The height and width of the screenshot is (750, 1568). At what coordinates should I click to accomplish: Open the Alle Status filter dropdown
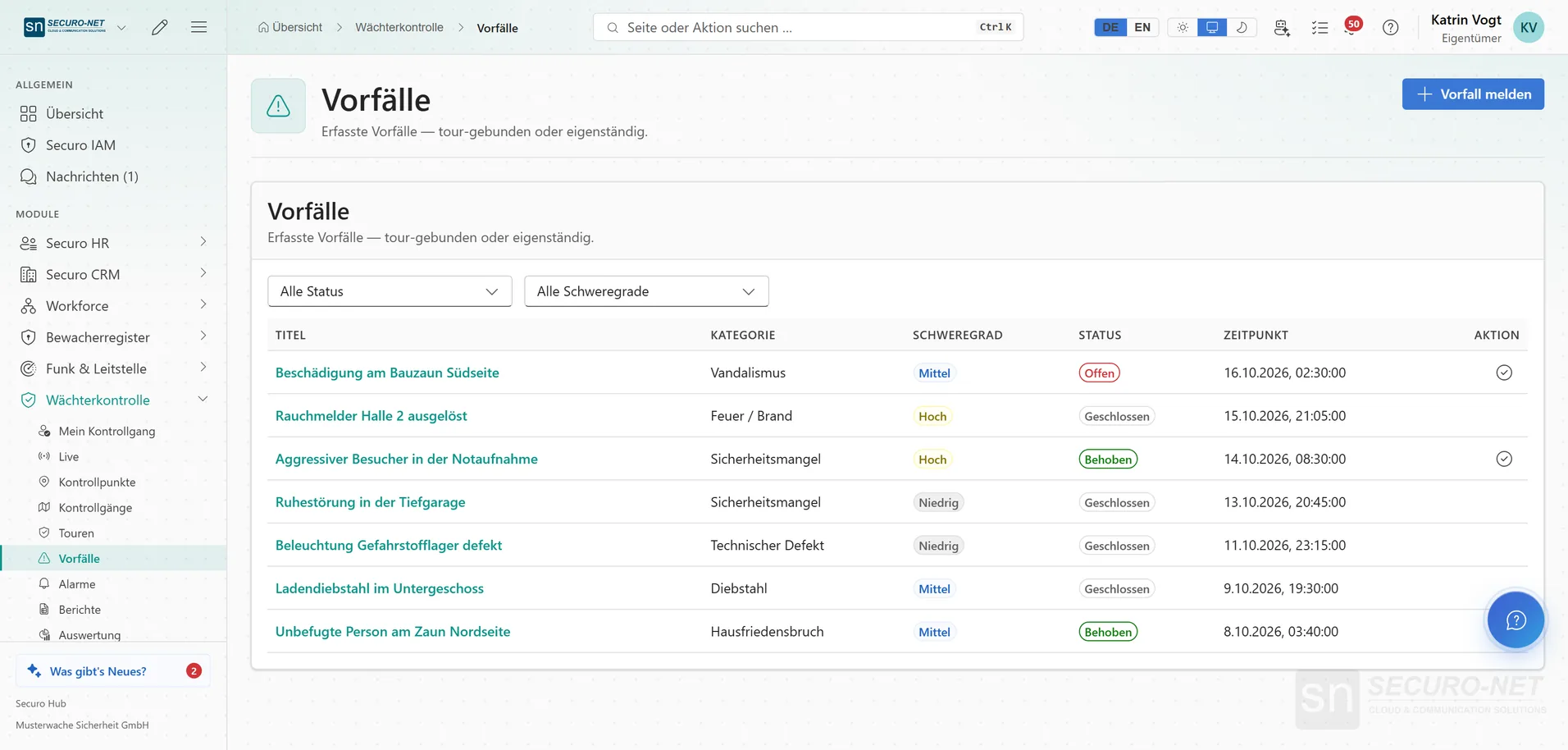click(x=390, y=291)
